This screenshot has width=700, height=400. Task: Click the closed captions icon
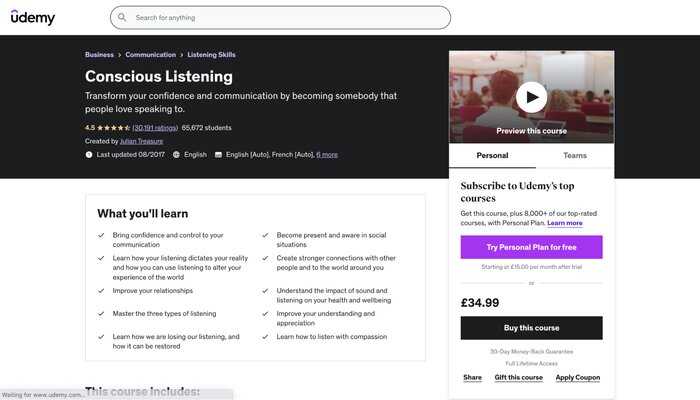[218, 154]
